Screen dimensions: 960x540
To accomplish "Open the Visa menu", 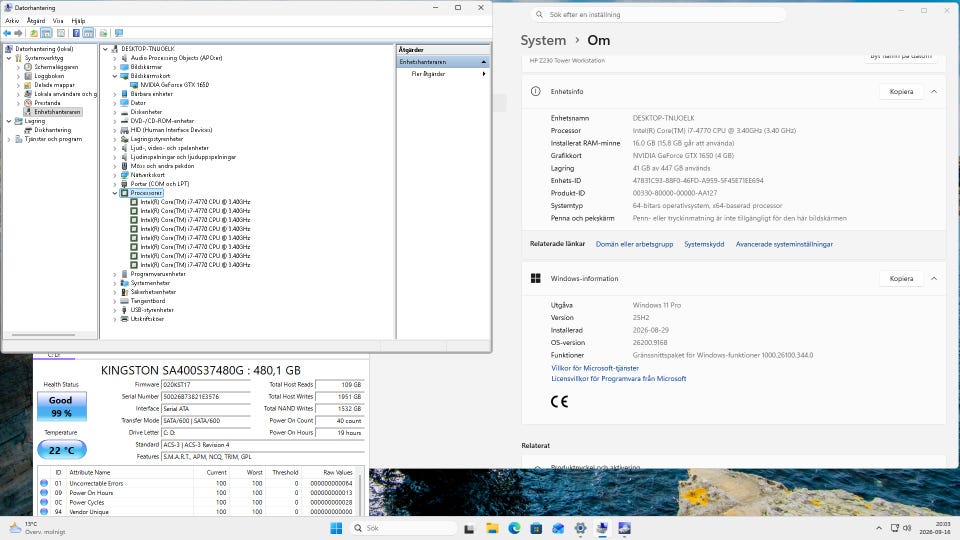I will [x=58, y=21].
